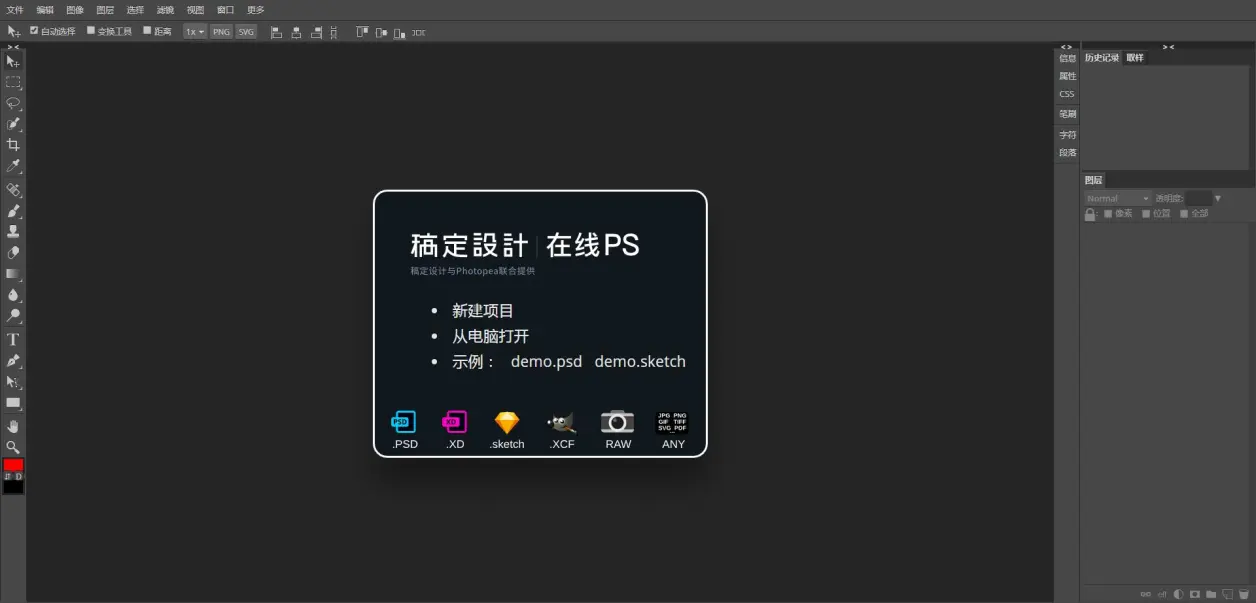Click the .XD file format icon
Screen dimensions: 1256x603
tap(455, 422)
